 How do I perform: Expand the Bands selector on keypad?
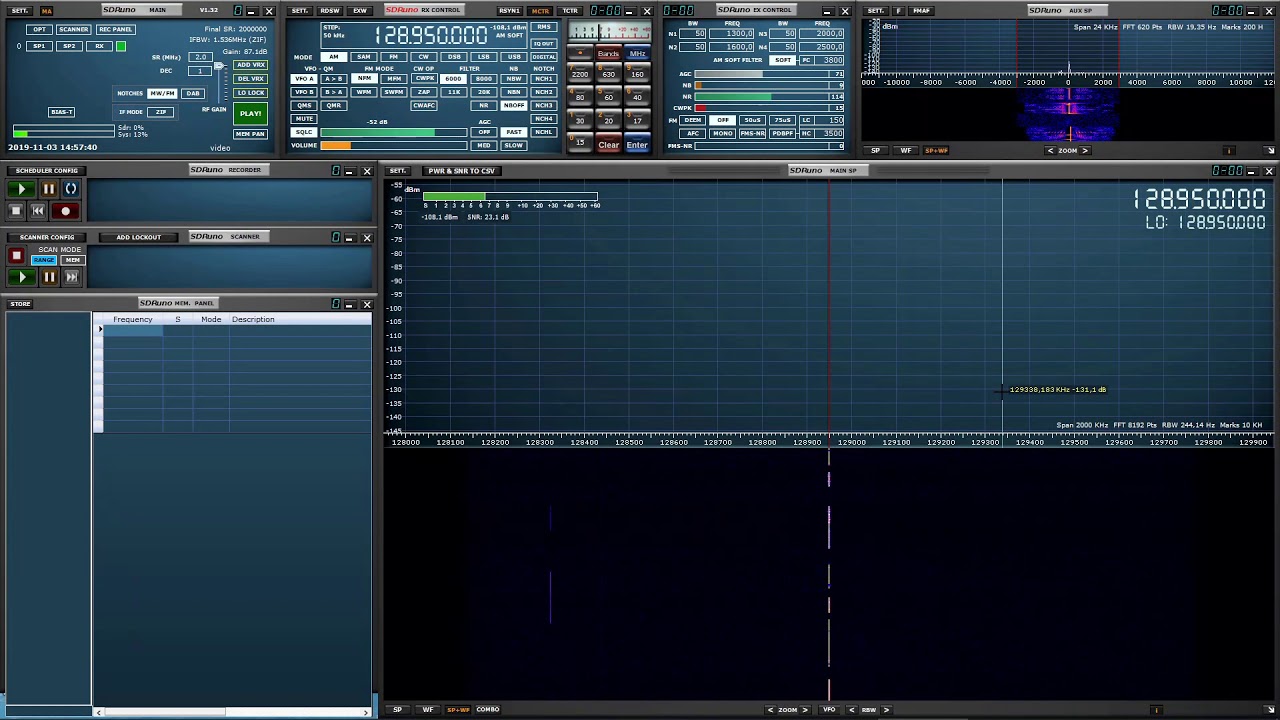[x=608, y=53]
